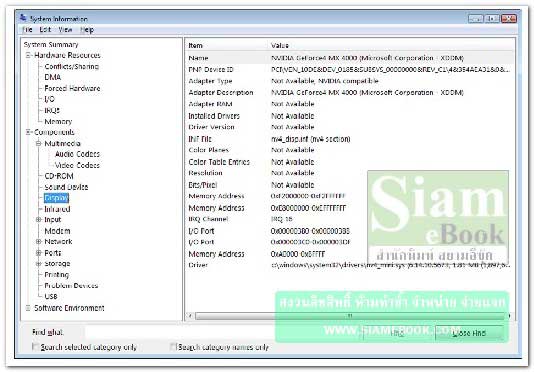Toggle Search selected category only checkbox
This screenshot has width=534, height=372.
point(35,347)
